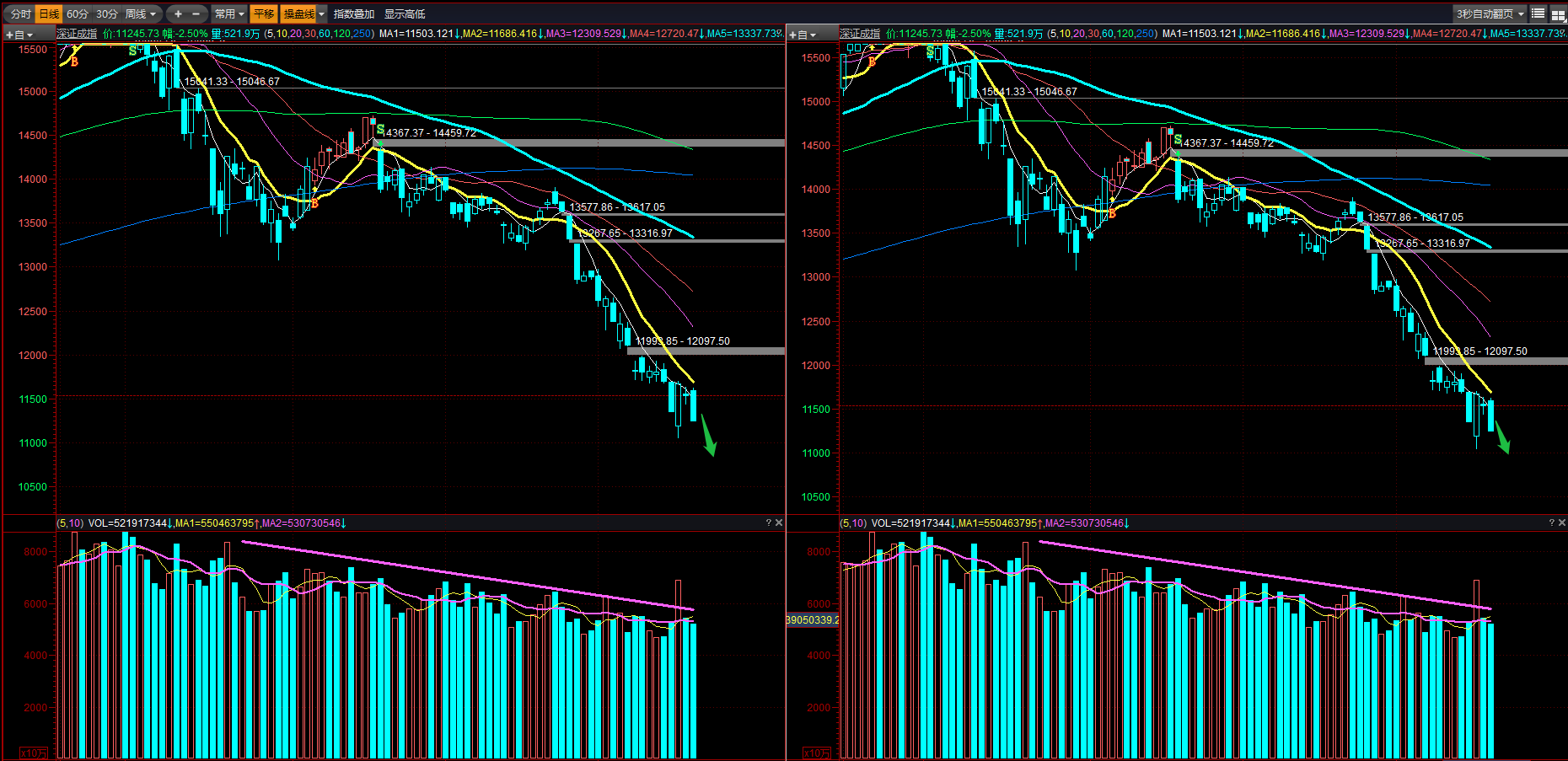The width and height of the screenshot is (1568, 761).
Task: Open multi-window grid layout icon
Action: [x=1558, y=14]
